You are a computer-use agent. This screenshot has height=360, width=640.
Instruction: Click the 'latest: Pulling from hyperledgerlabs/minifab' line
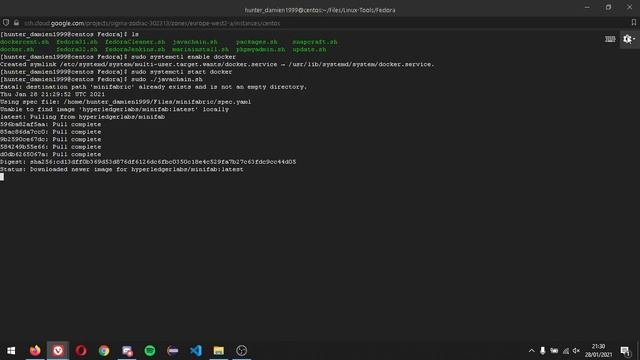[x=82, y=117]
